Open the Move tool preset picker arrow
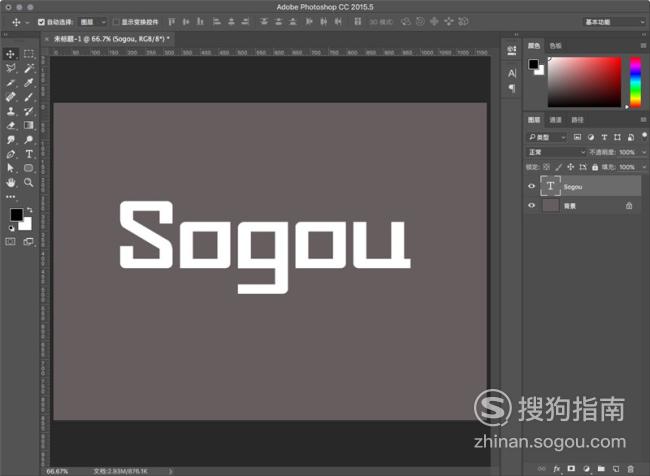Viewport: 650px width, 476px height. pyautogui.click(x=27, y=22)
